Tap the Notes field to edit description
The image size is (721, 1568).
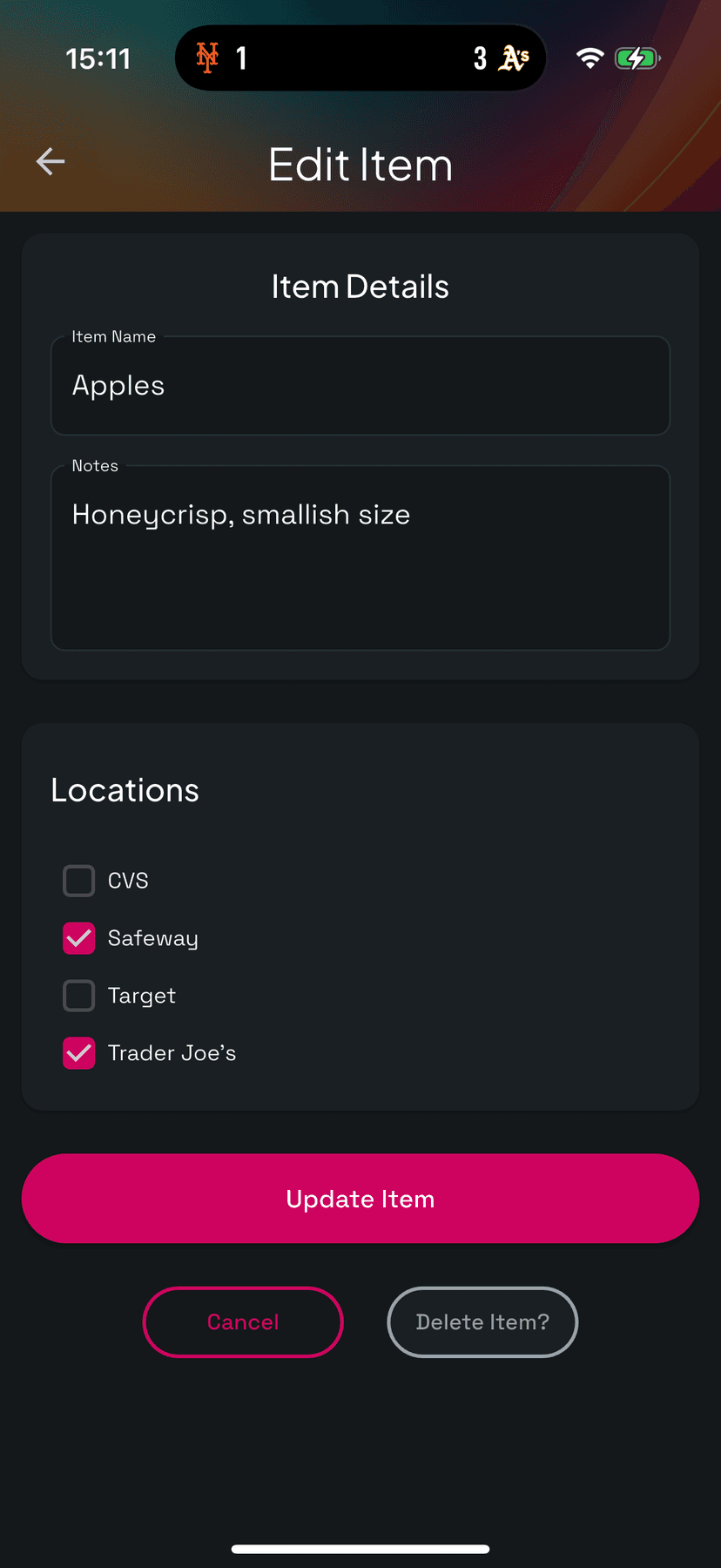click(360, 558)
